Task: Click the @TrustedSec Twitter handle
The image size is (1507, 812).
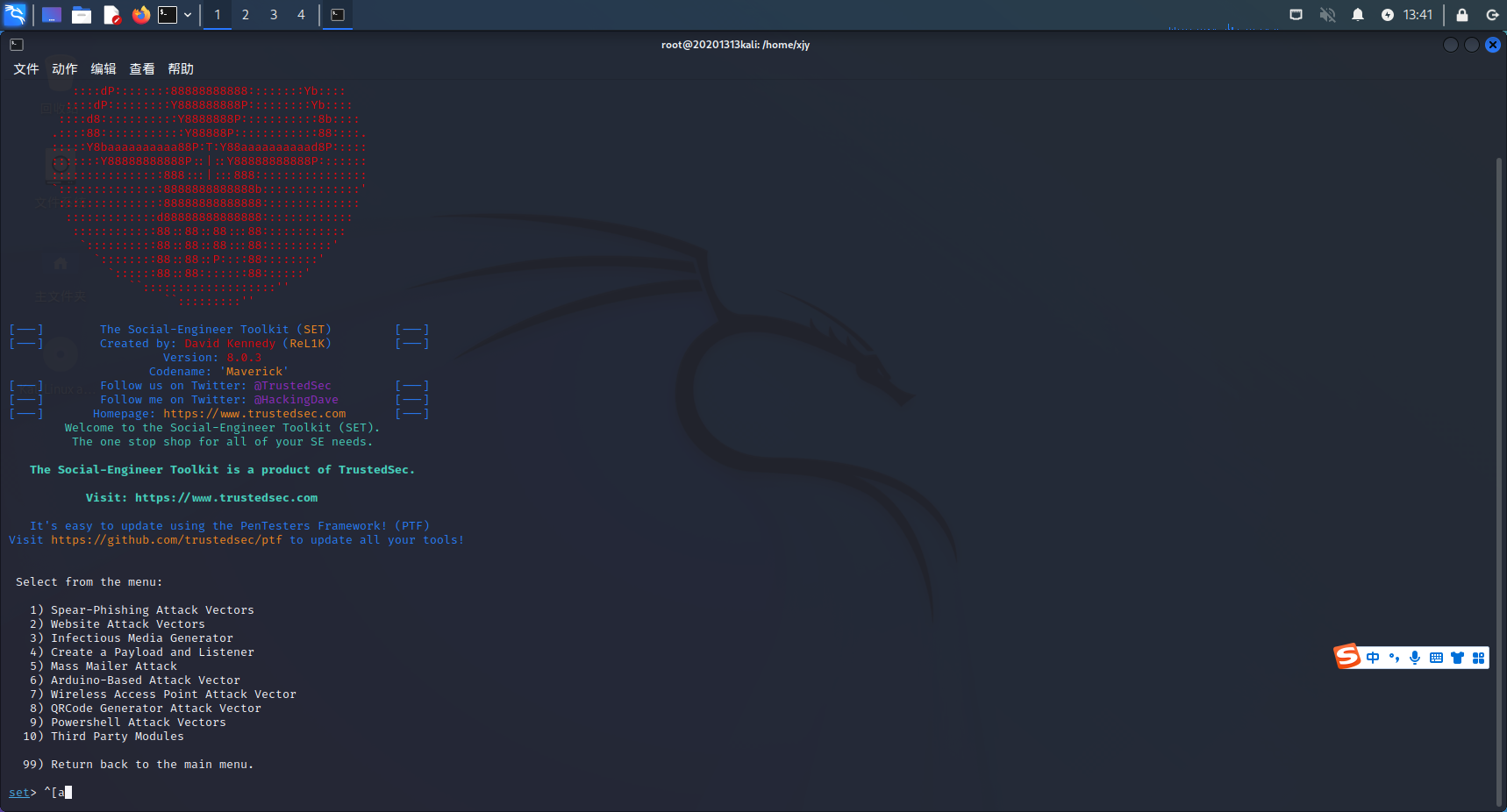Action: (x=293, y=386)
